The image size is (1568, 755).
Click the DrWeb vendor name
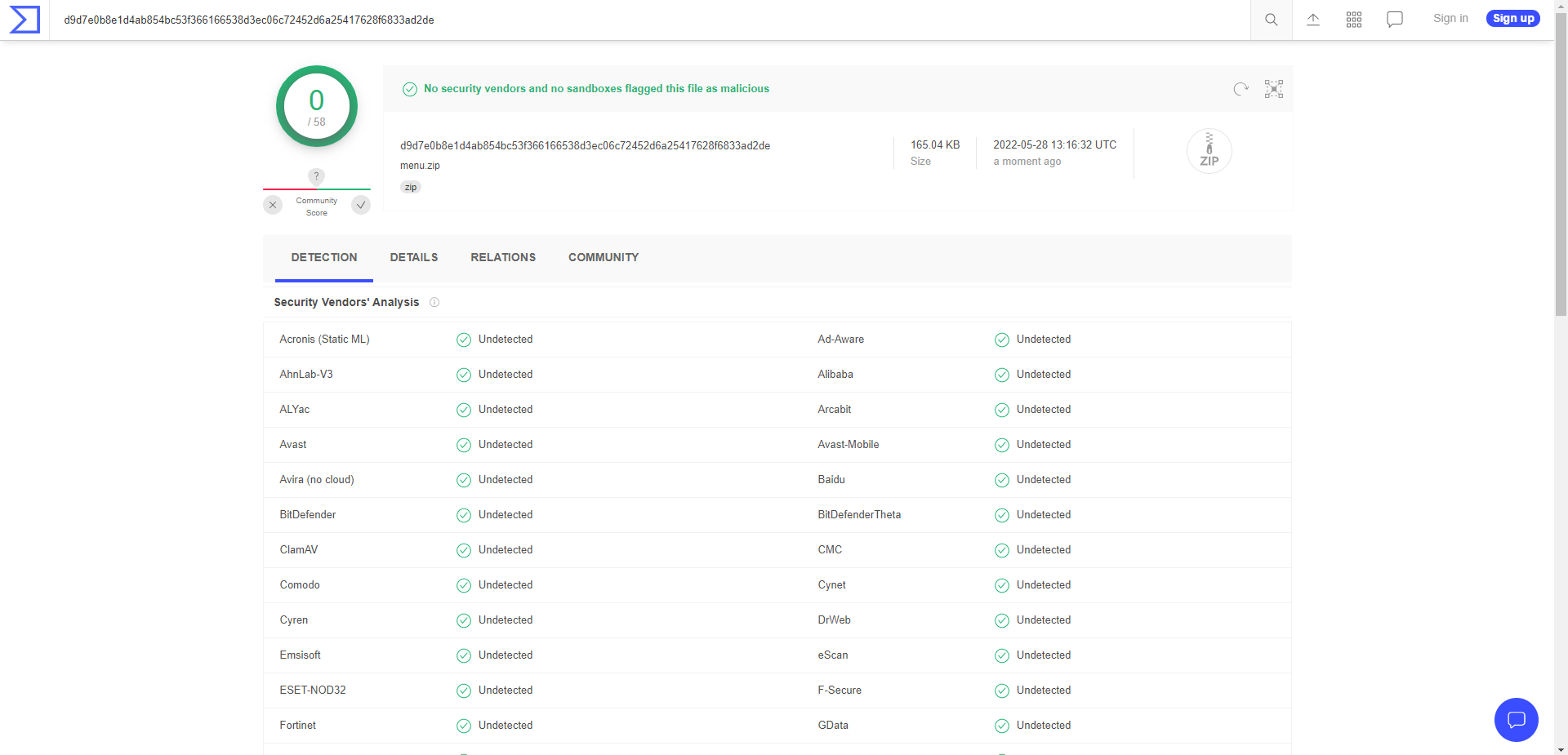click(835, 620)
